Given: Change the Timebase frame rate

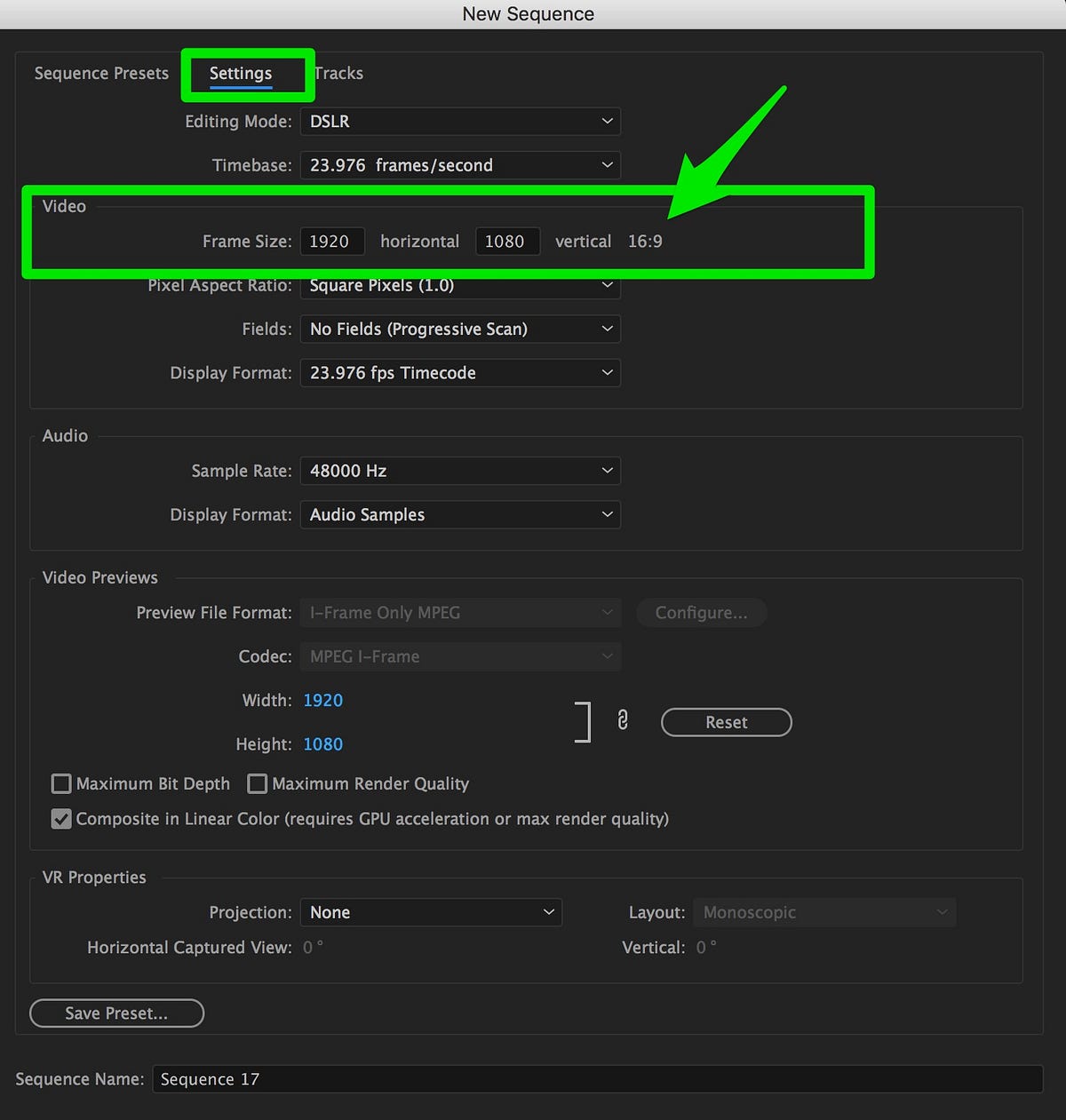Looking at the screenshot, I should 459,164.
